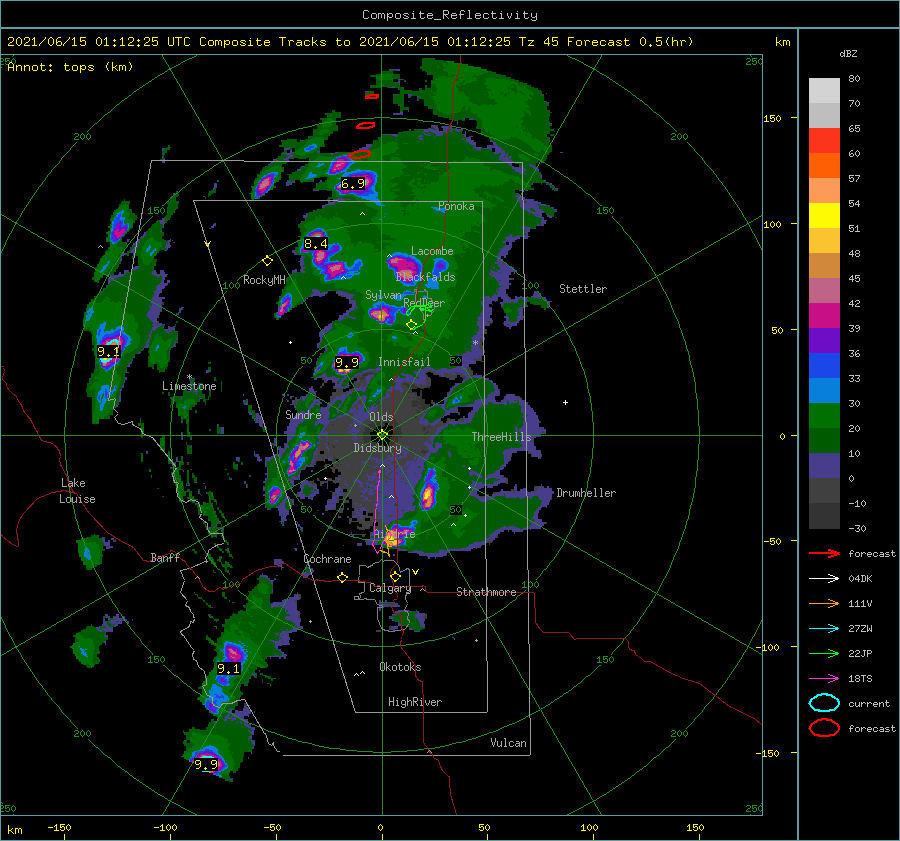Click the ThreeHills label
The width and height of the screenshot is (900, 841).
click(x=501, y=437)
